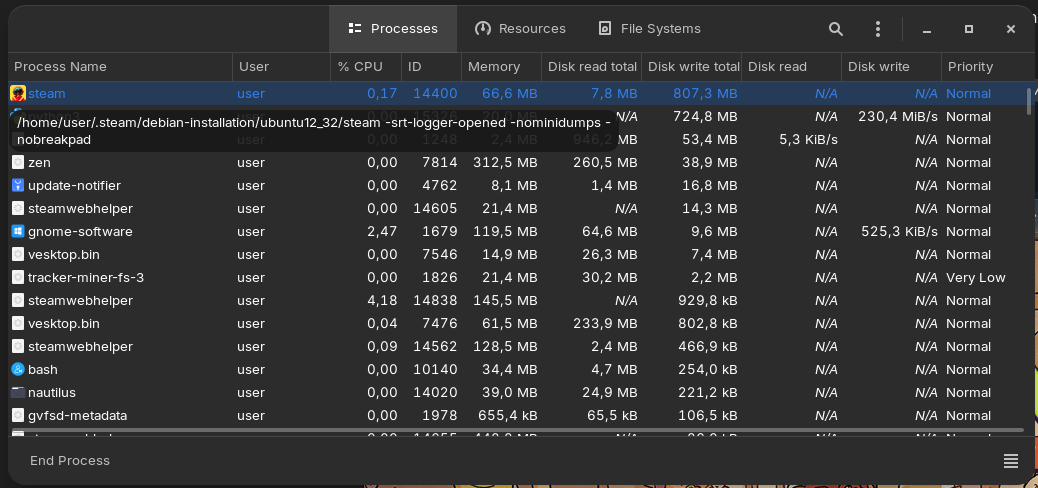Click the vertical scrollbar thumb
The image size is (1038, 488).
(1029, 101)
